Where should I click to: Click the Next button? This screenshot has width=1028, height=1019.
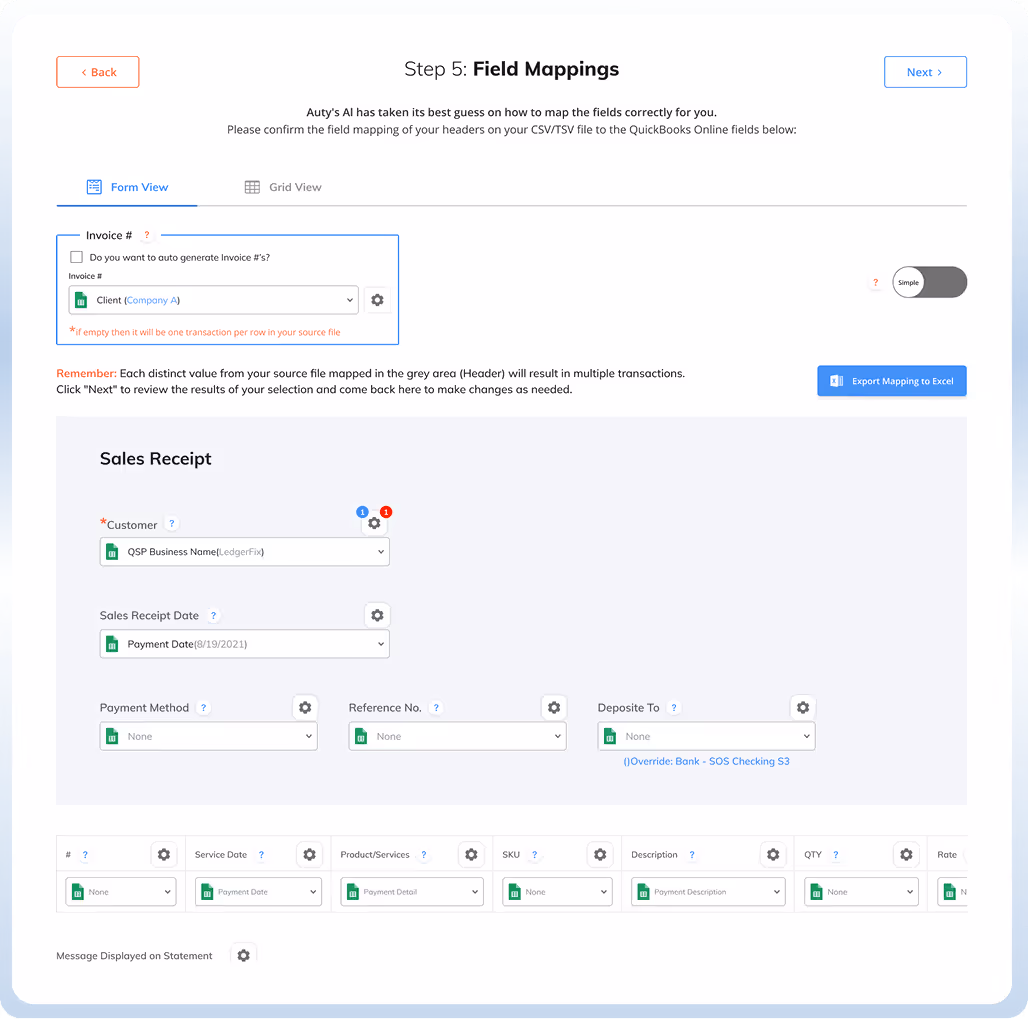point(925,72)
